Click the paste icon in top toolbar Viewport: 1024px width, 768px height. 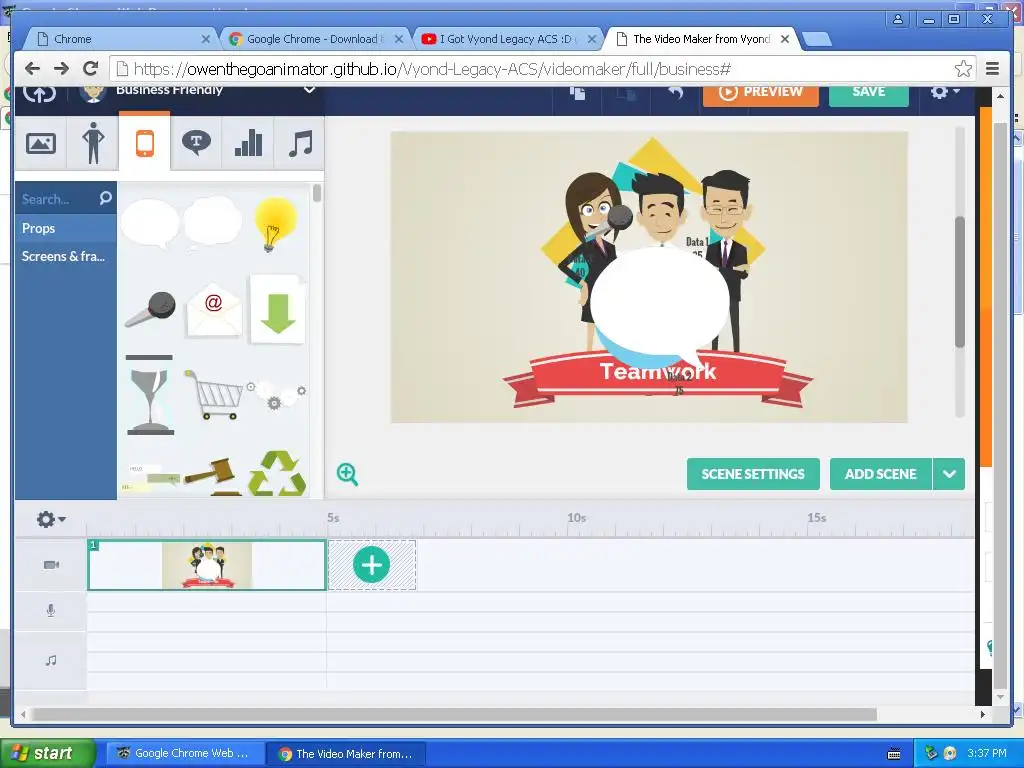point(627,93)
